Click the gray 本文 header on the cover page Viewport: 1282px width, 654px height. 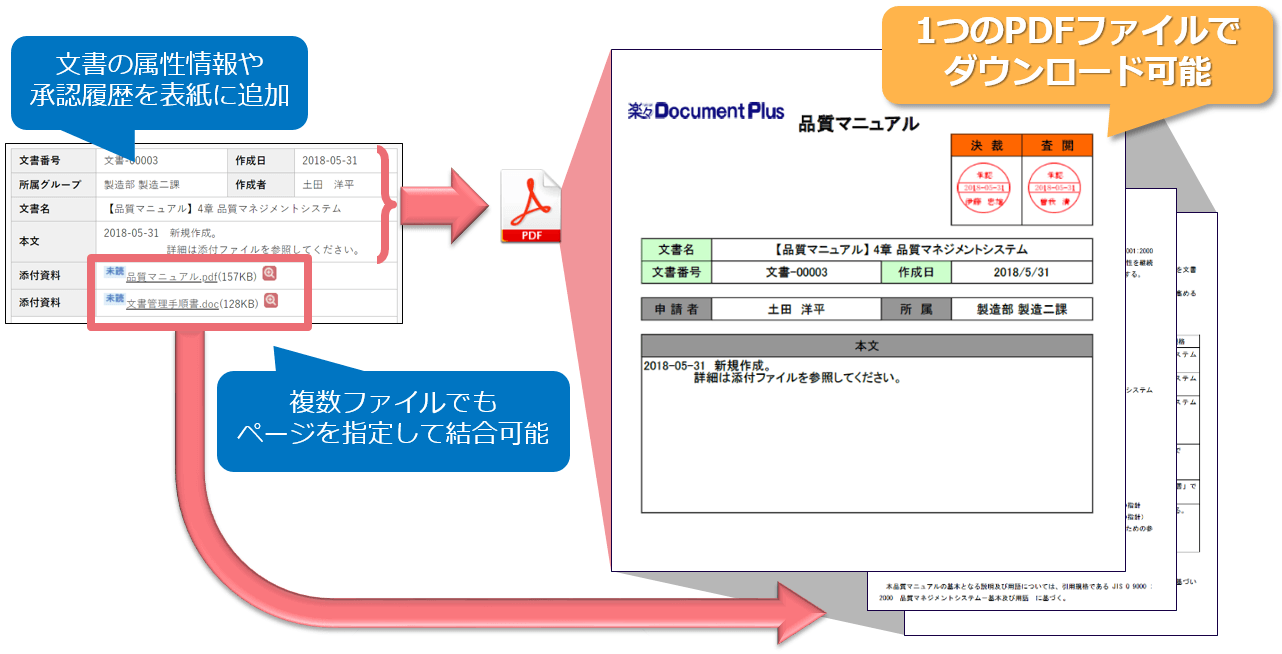click(867, 345)
